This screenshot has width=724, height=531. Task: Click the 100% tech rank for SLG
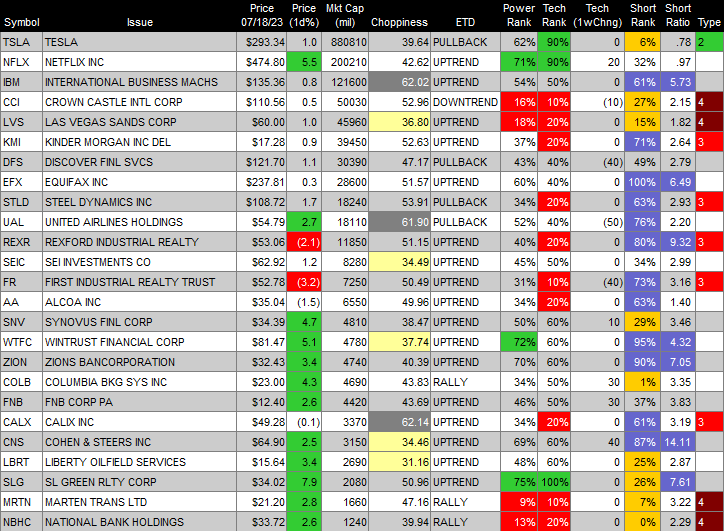tap(554, 482)
